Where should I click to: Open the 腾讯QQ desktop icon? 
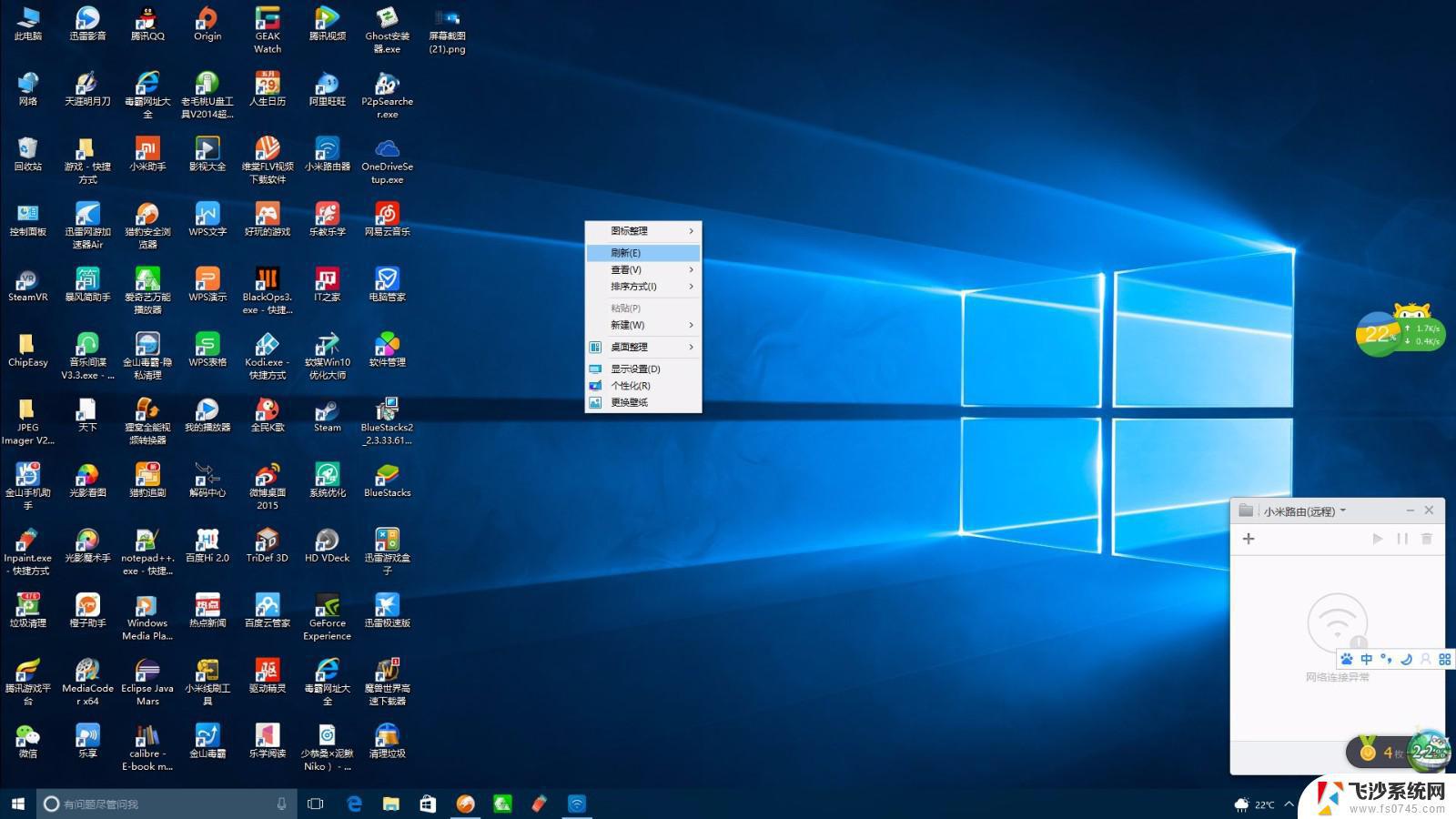coord(147,24)
